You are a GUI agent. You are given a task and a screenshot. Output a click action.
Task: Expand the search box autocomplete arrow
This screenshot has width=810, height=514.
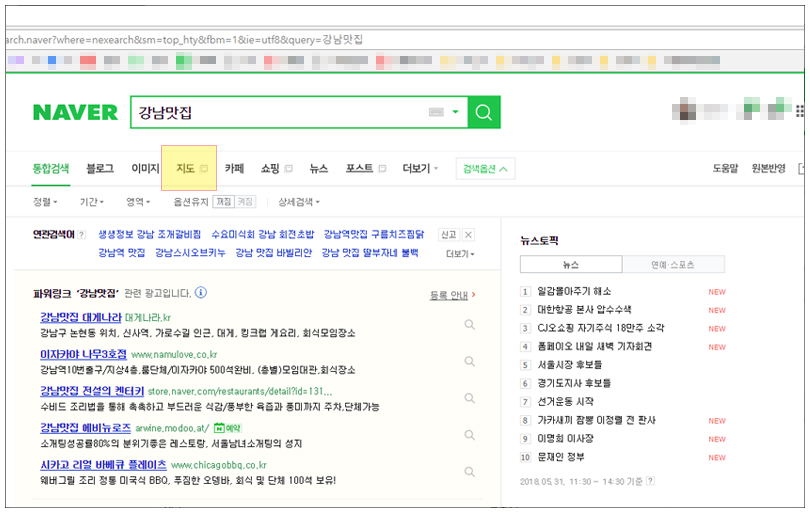[456, 112]
